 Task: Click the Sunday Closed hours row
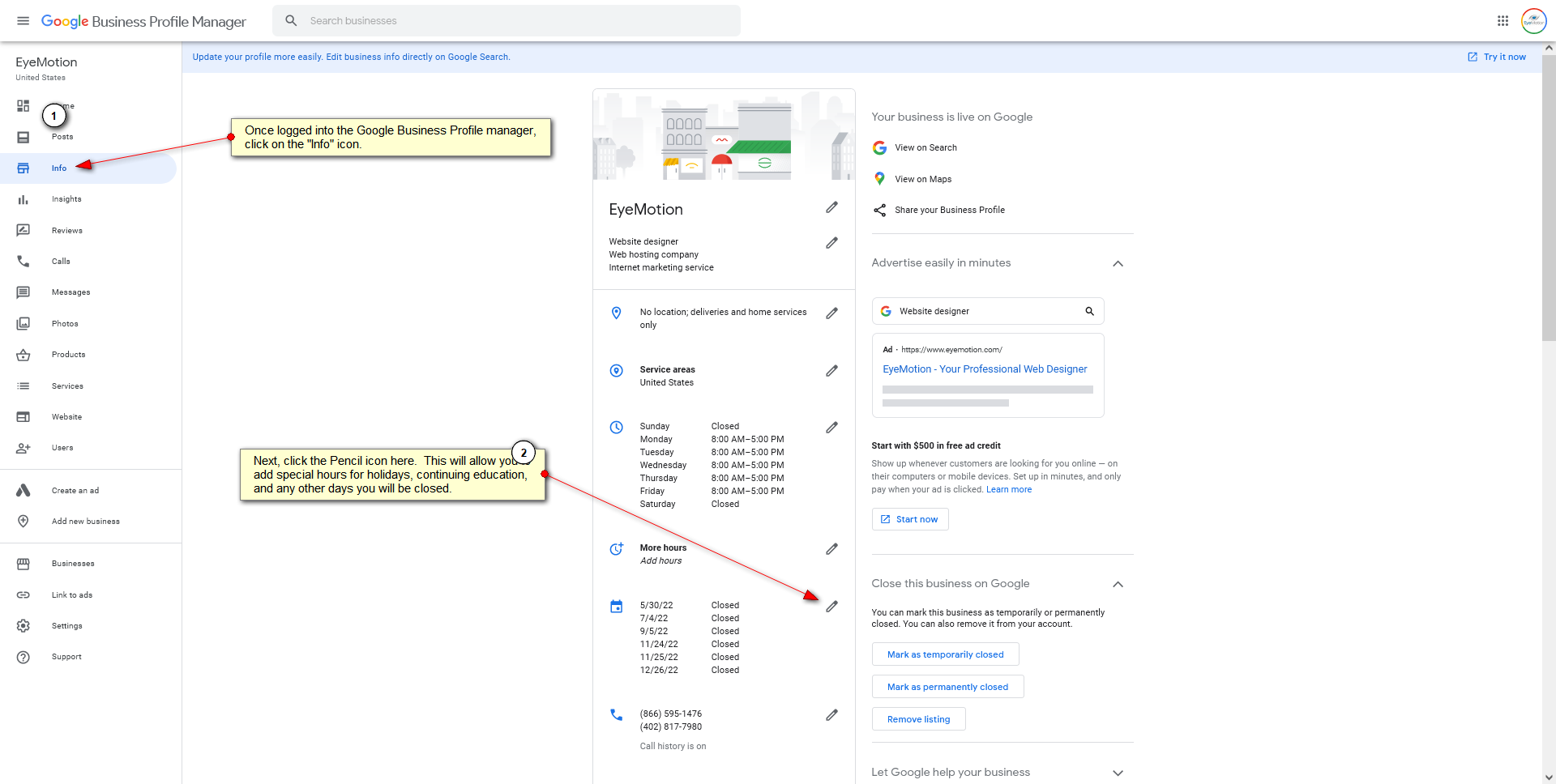690,427
